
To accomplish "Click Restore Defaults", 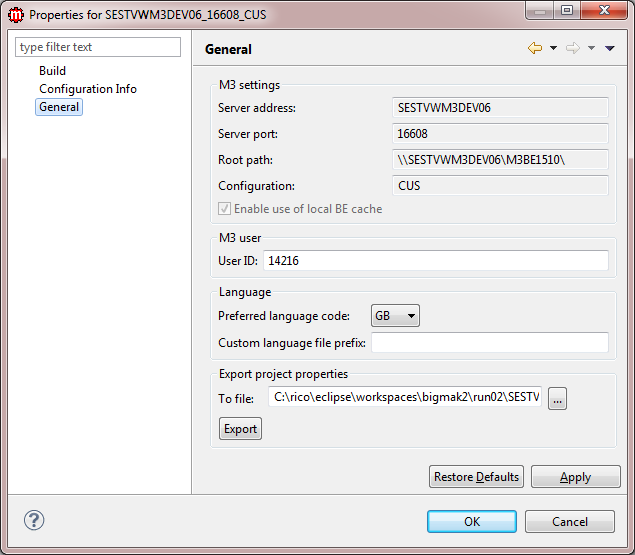I will [x=476, y=477].
